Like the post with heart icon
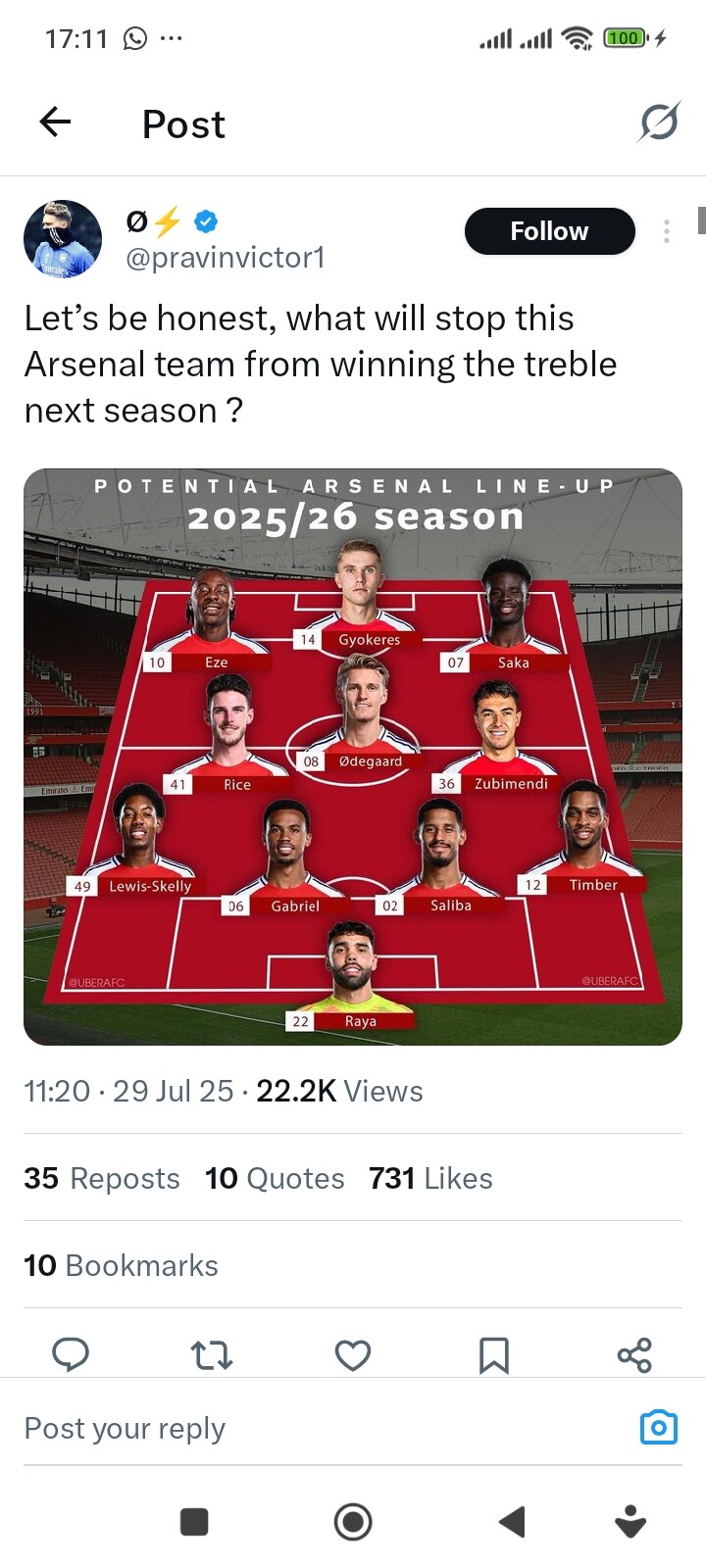The width and height of the screenshot is (706, 1568). pos(353,1354)
